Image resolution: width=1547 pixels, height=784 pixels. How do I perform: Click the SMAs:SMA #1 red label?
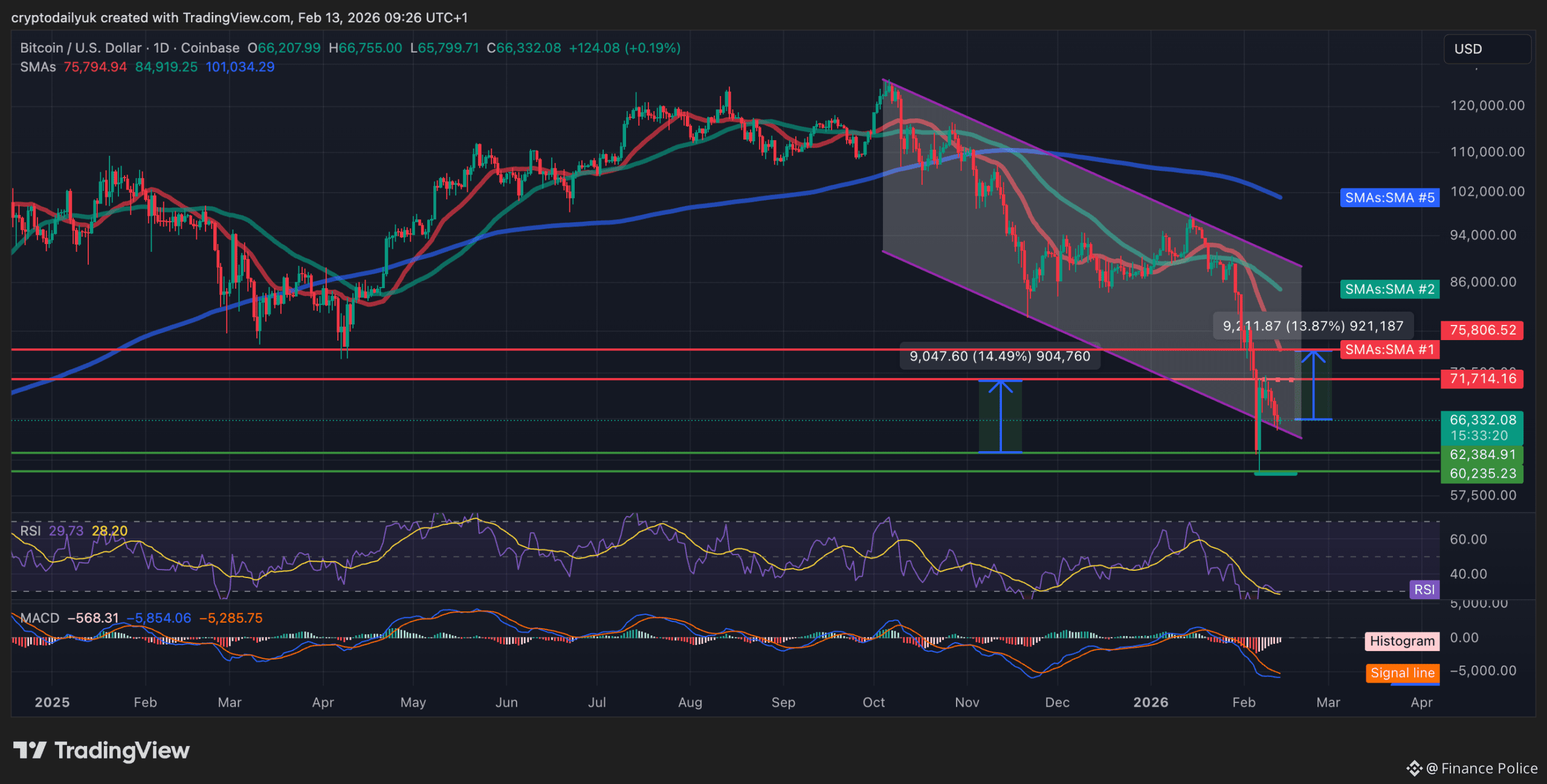1389,350
